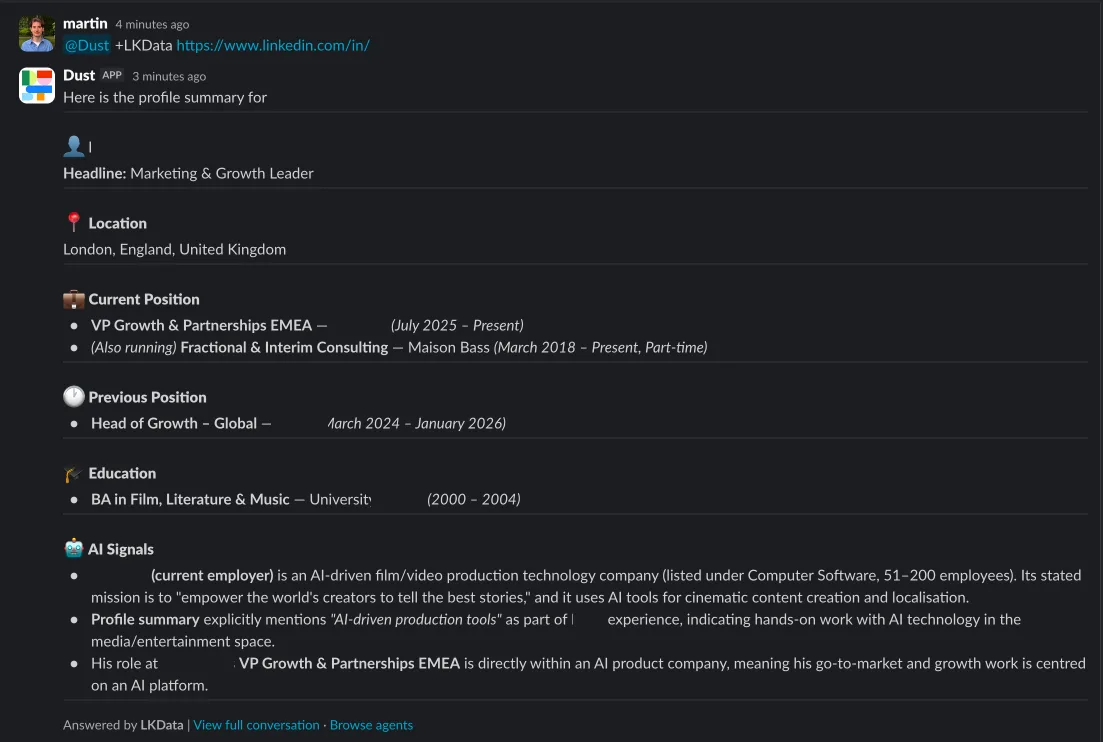
Task: Click '+LKData' in martin's message
Action: click(x=144, y=45)
